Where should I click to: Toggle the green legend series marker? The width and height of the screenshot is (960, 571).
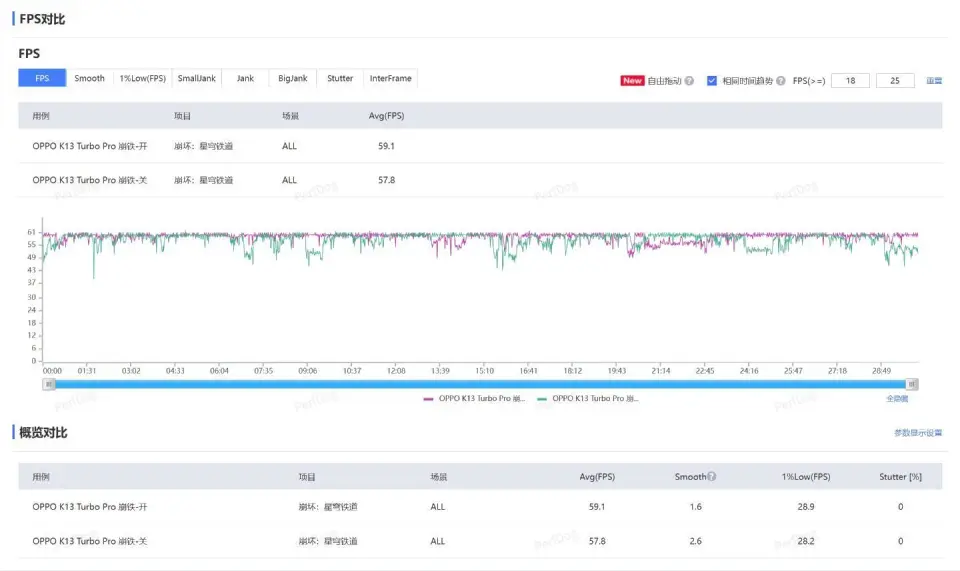(x=542, y=398)
